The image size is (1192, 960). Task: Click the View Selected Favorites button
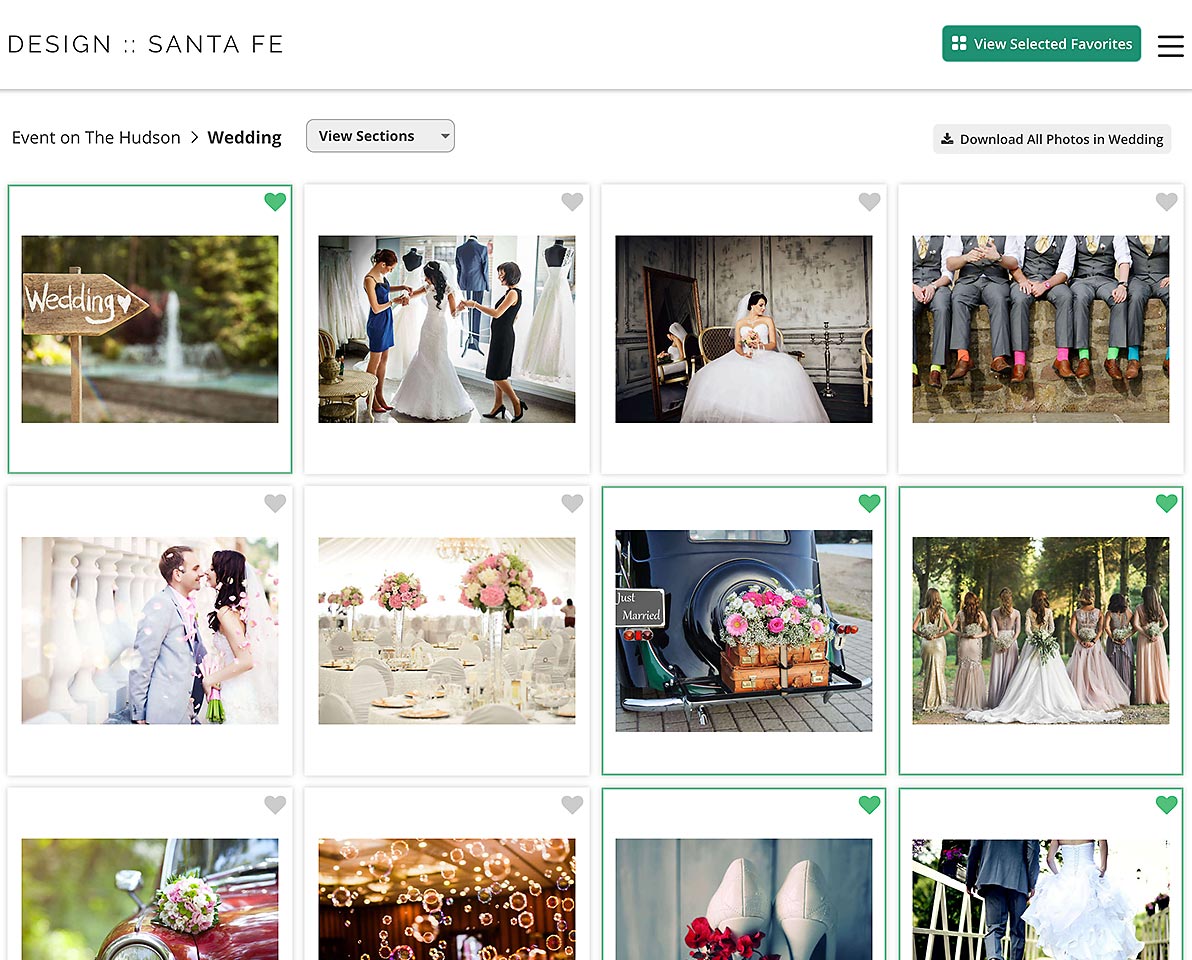(x=1041, y=44)
